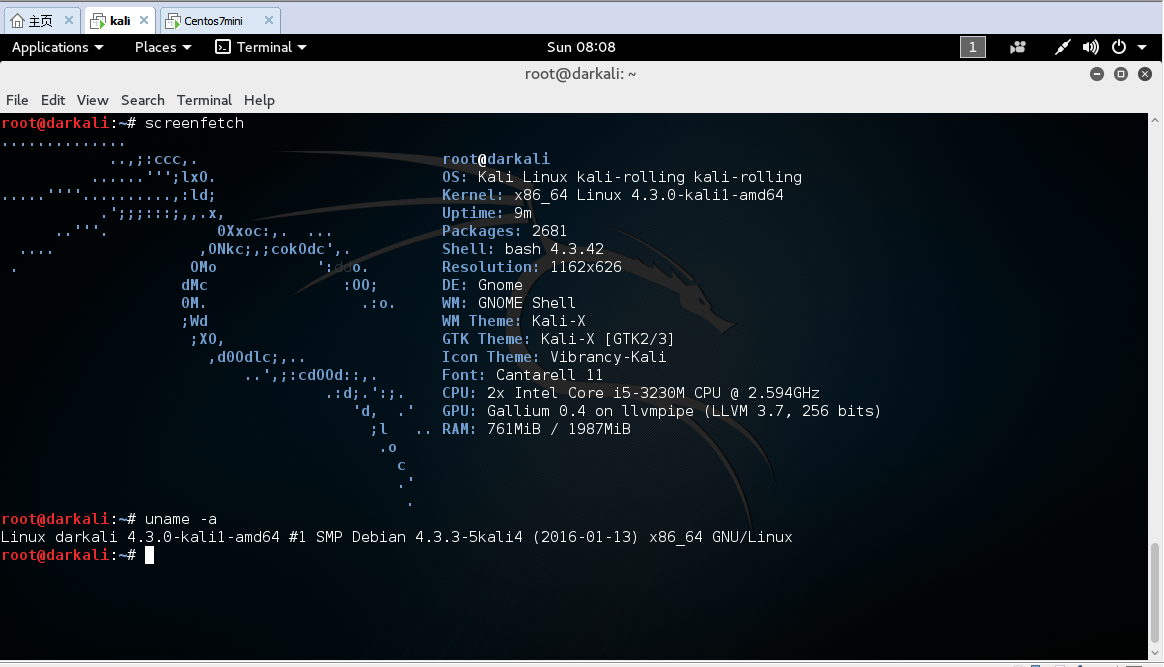Switch to the 主页 home tab
This screenshot has width=1164, height=667.
tap(41, 21)
